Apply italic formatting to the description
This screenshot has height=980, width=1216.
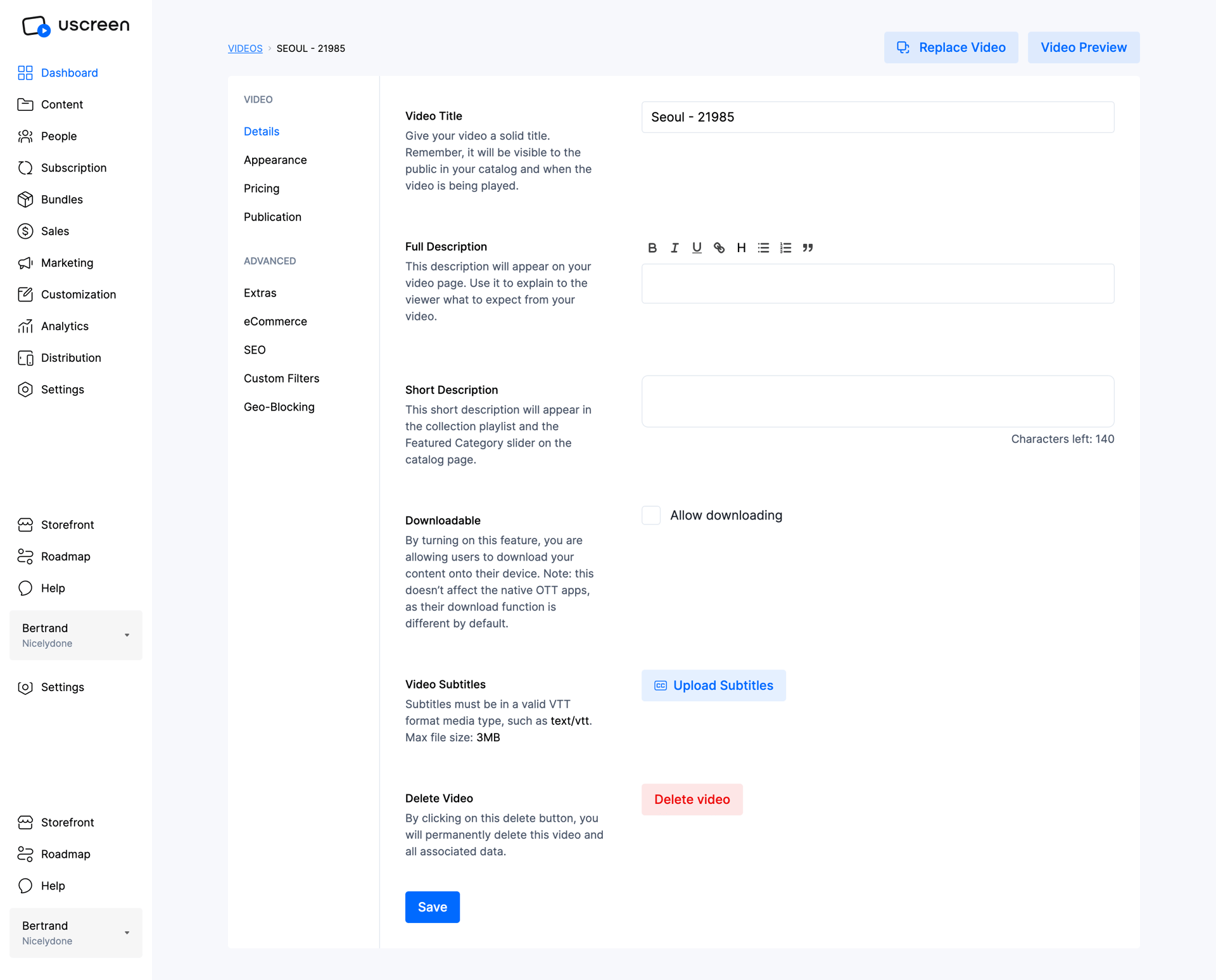[674, 248]
